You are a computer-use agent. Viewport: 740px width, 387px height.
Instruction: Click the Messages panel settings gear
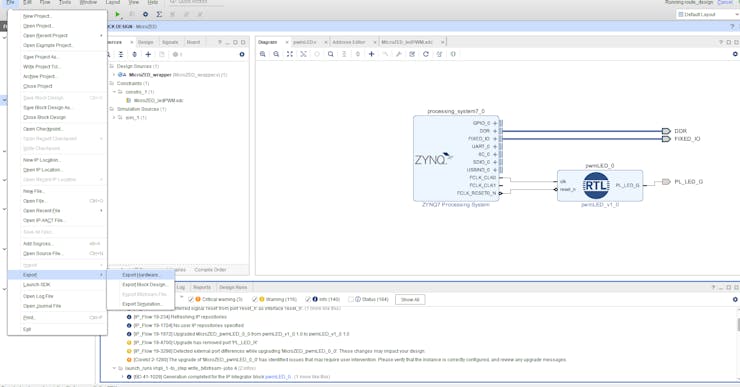coord(735,299)
